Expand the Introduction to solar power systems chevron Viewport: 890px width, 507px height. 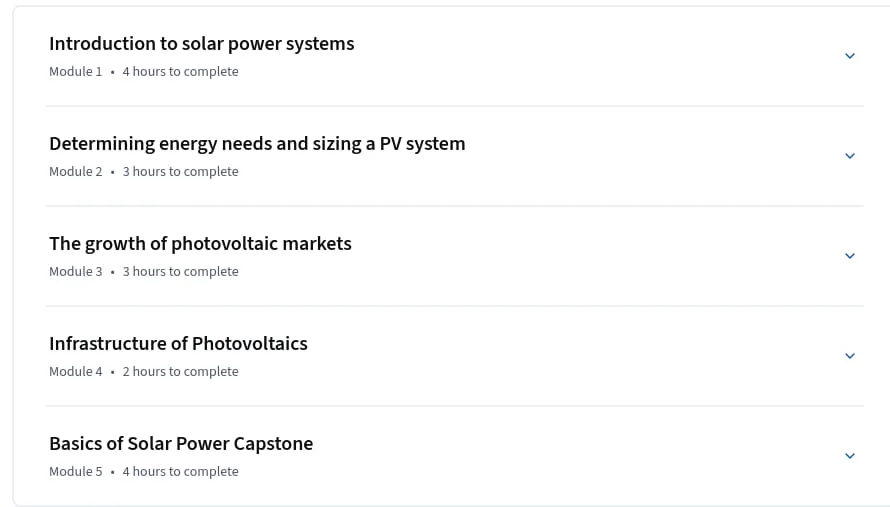click(x=850, y=56)
